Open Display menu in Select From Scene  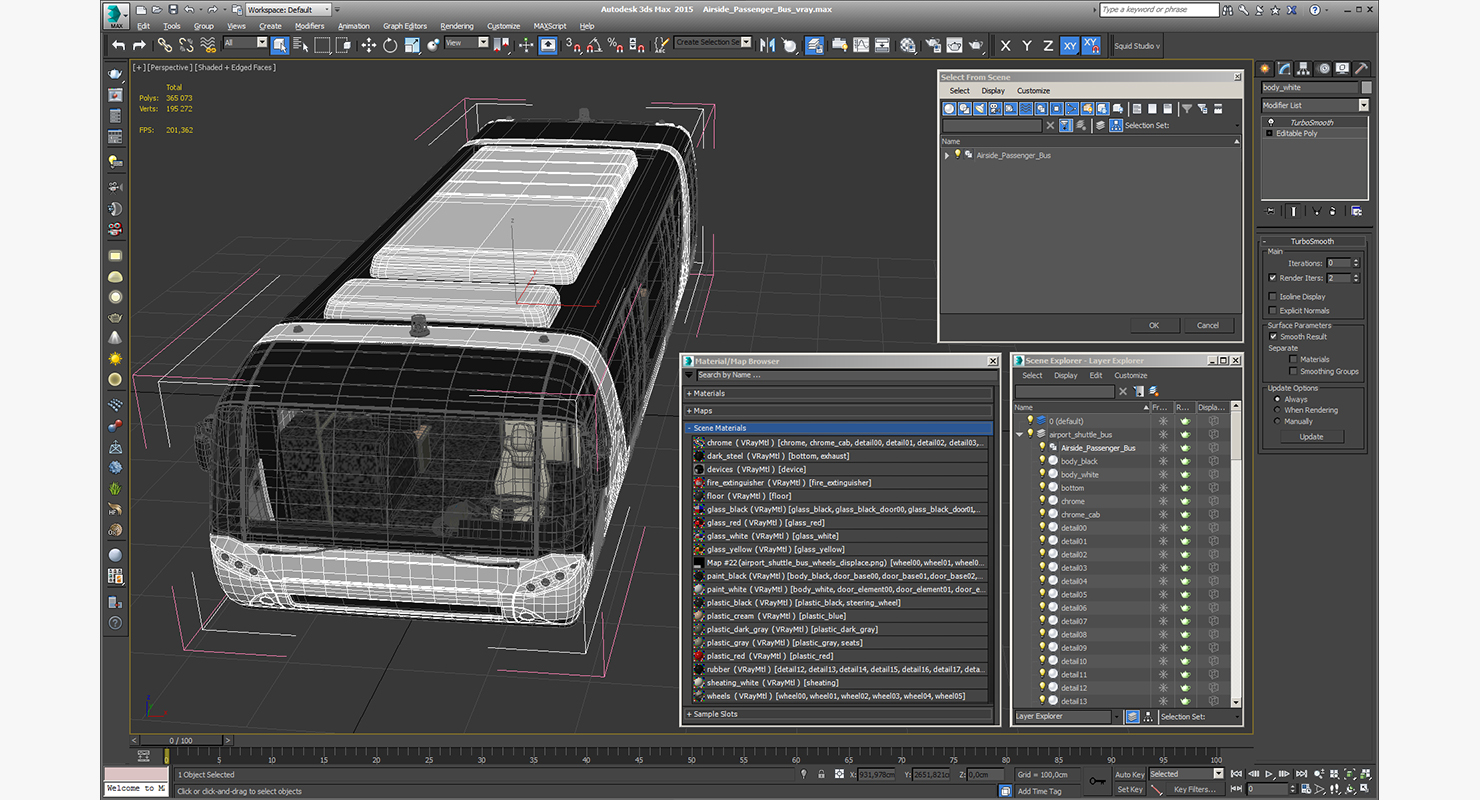tap(993, 90)
